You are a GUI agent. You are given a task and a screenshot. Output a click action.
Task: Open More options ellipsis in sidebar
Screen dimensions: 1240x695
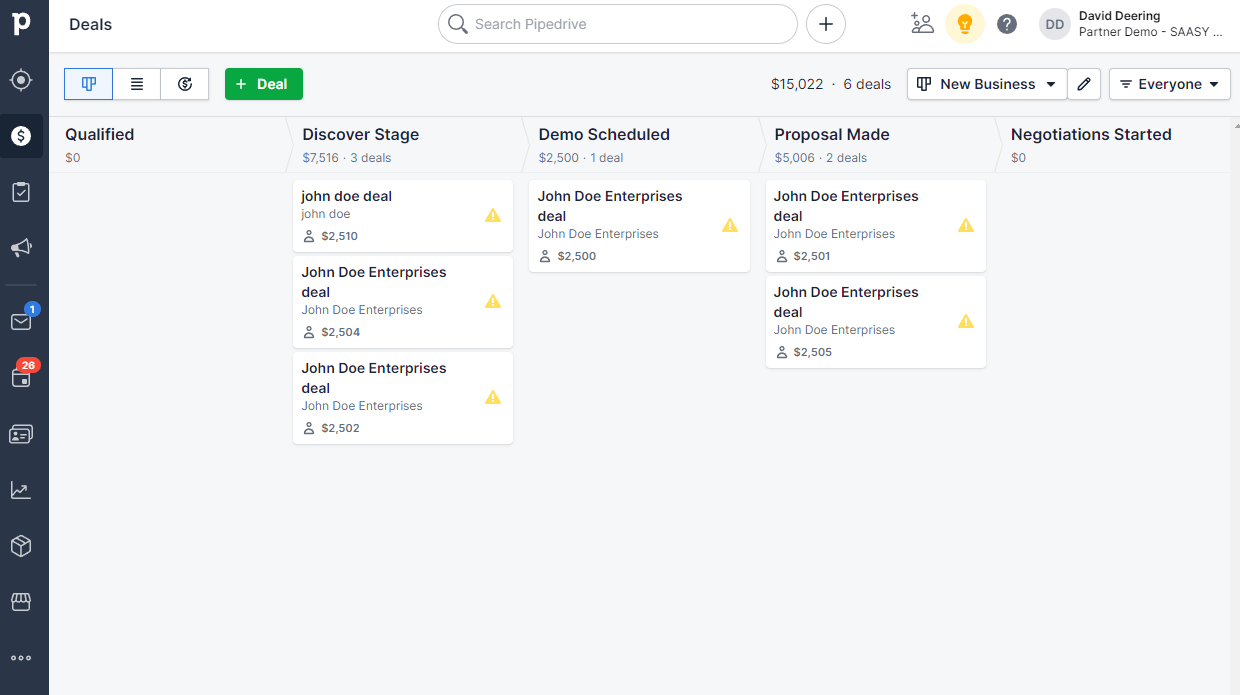pos(21,658)
